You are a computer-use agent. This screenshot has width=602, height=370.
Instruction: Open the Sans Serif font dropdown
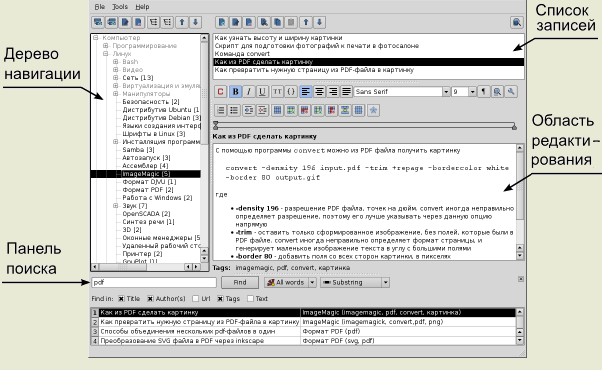pyautogui.click(x=446, y=91)
